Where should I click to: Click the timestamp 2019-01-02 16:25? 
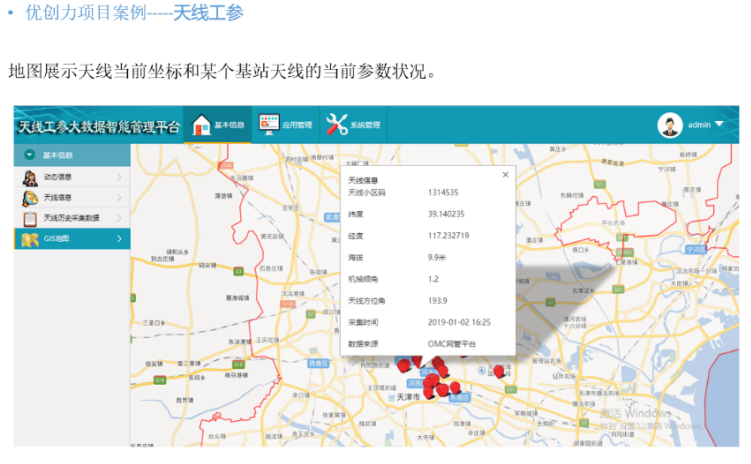[459, 322]
